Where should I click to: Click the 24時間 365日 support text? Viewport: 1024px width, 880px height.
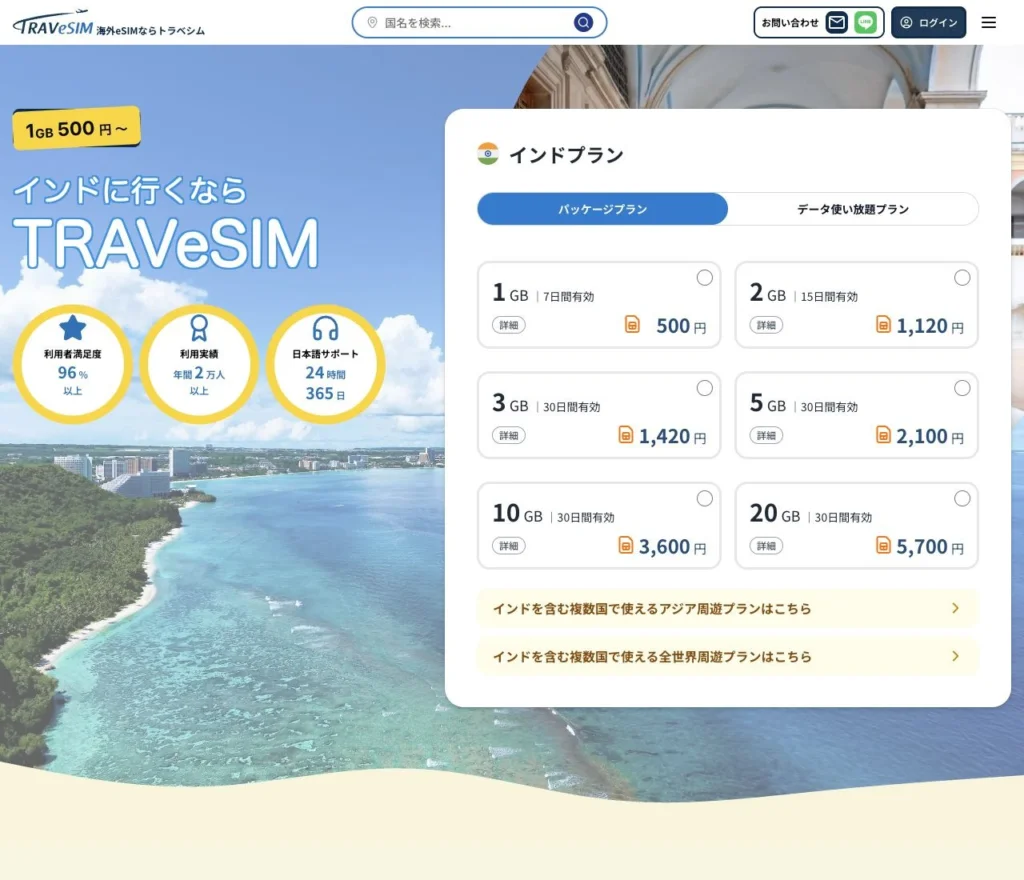click(x=325, y=383)
